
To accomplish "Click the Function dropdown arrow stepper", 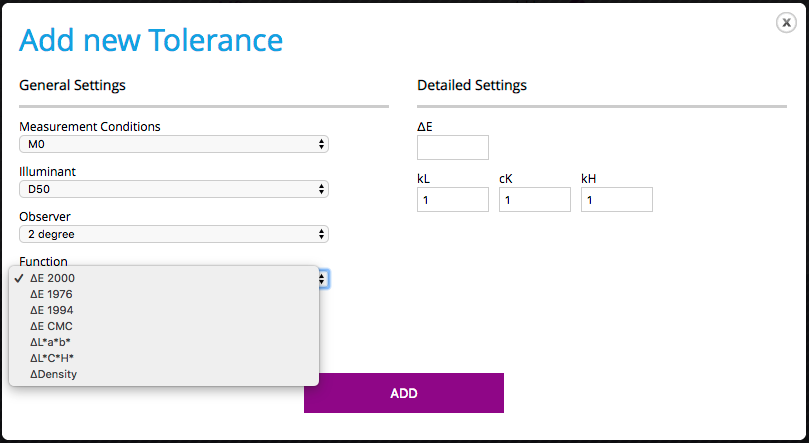I will pyautogui.click(x=322, y=279).
